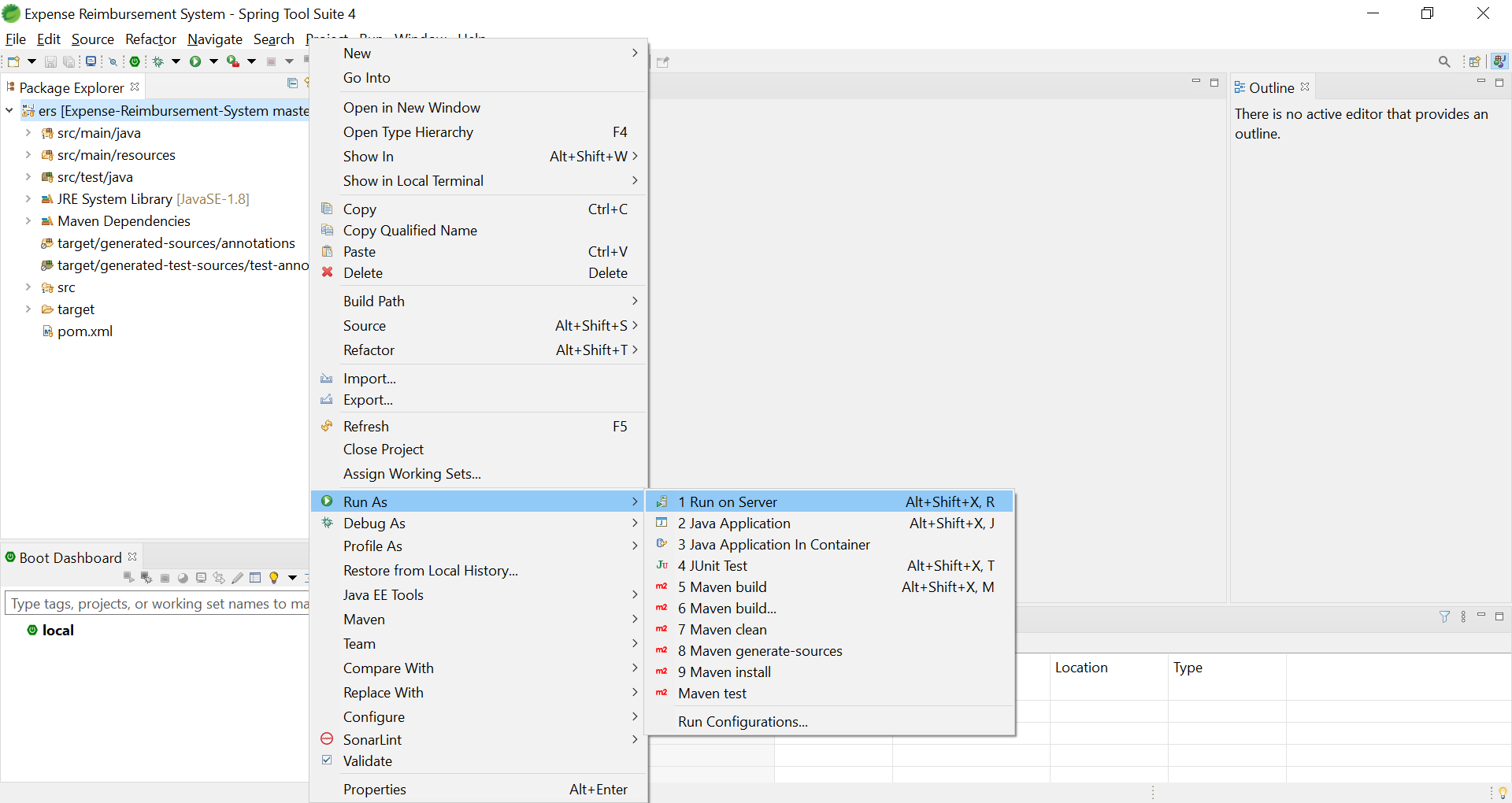Maximize the editor area

(1214, 82)
